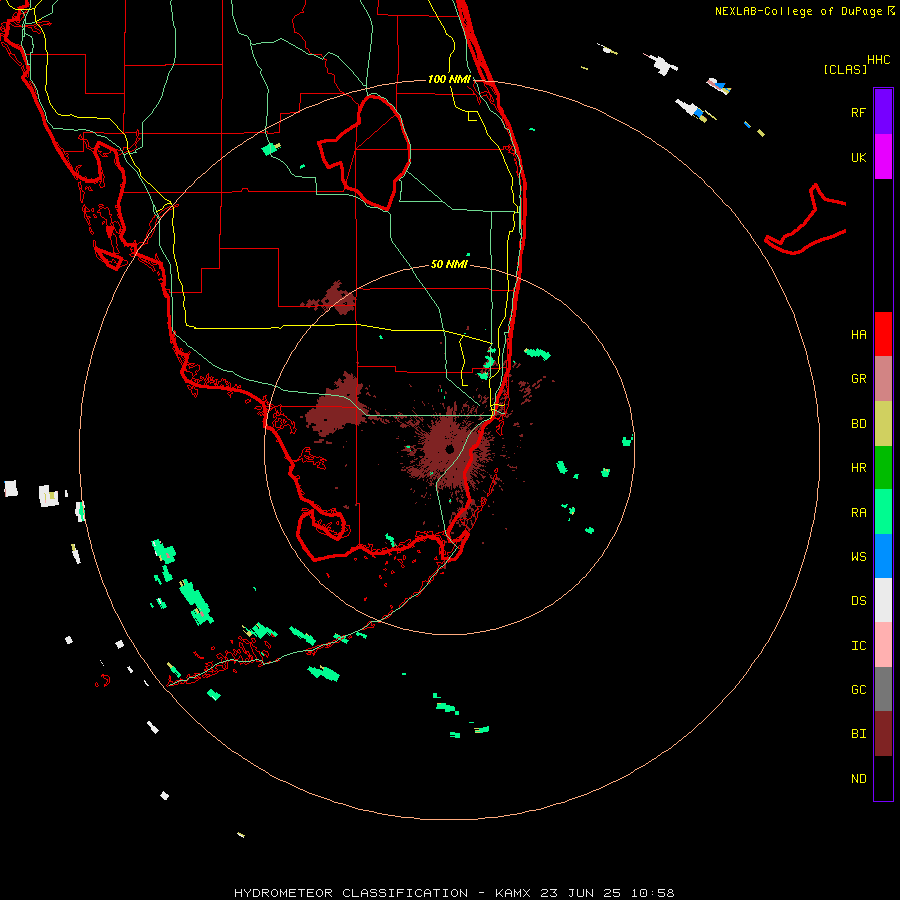Click the BD legend label
This screenshot has width=900, height=900.
point(858,424)
